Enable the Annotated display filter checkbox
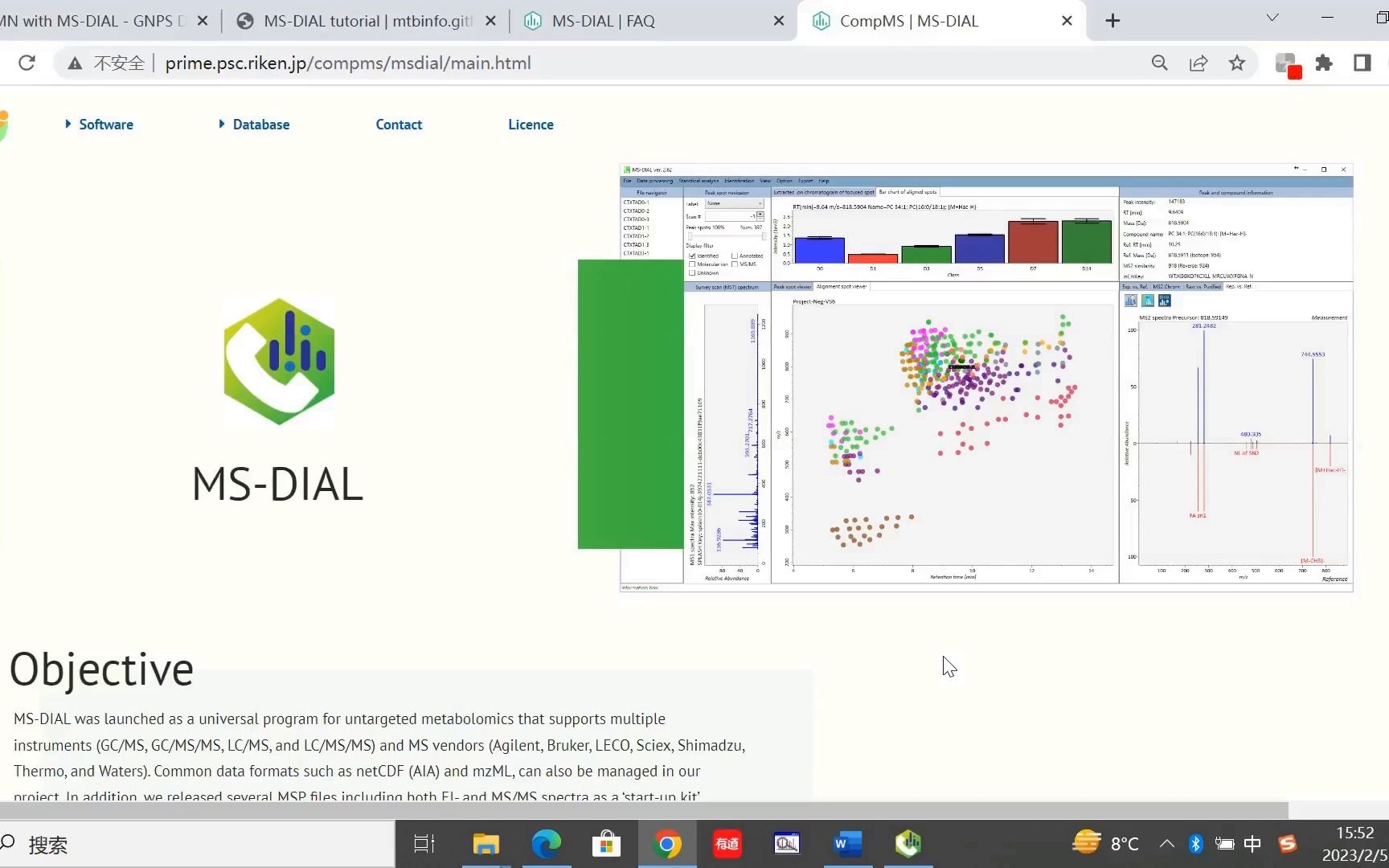The height and width of the screenshot is (868, 1389). (x=735, y=256)
